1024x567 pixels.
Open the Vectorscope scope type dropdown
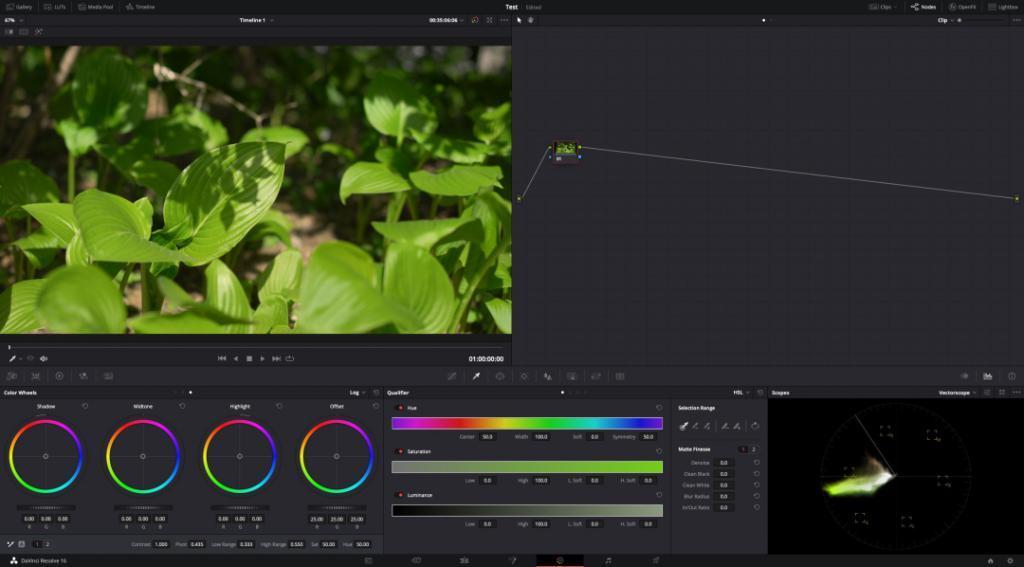(957, 393)
